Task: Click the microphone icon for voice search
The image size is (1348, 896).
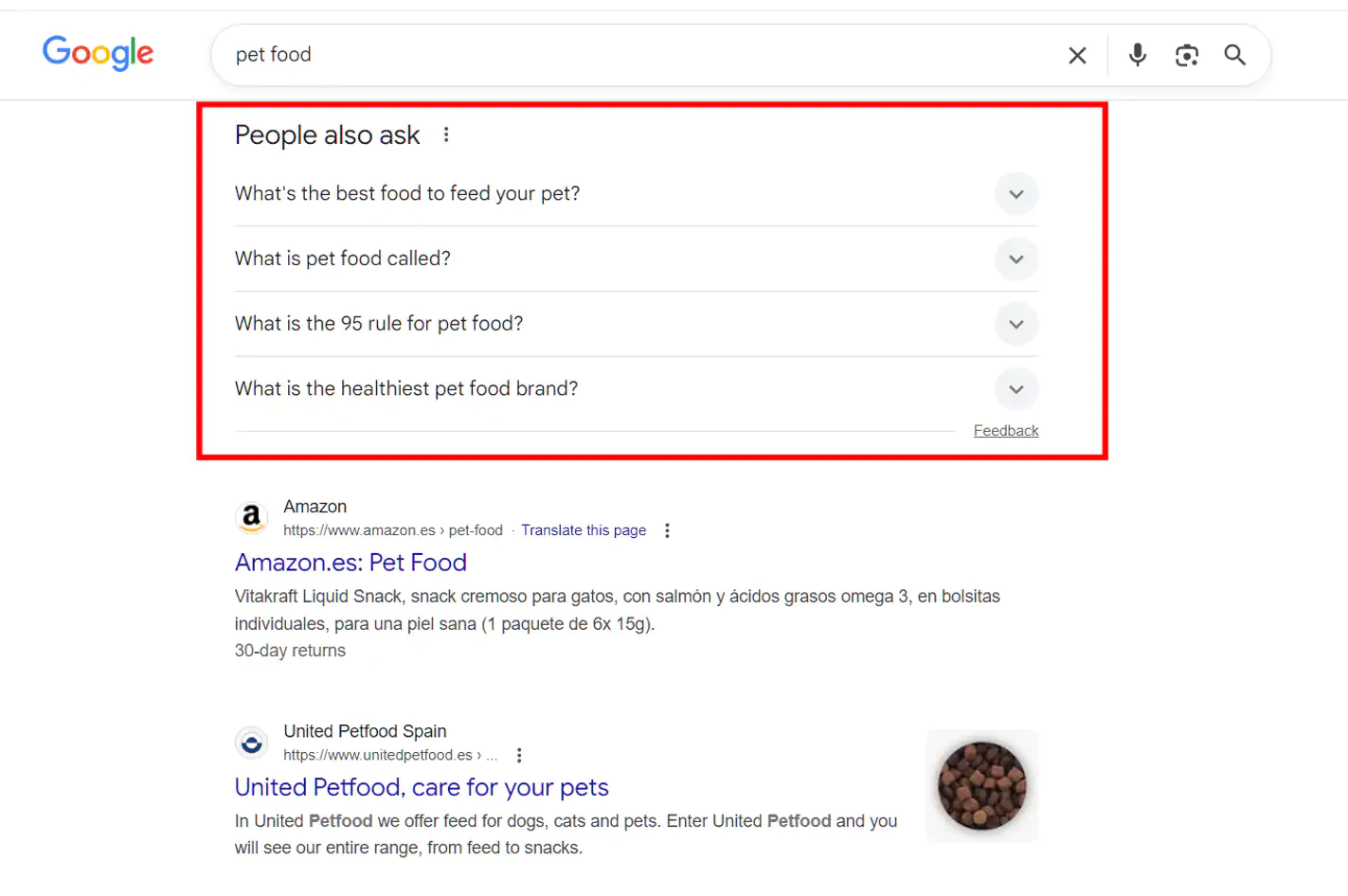Action: [1137, 56]
